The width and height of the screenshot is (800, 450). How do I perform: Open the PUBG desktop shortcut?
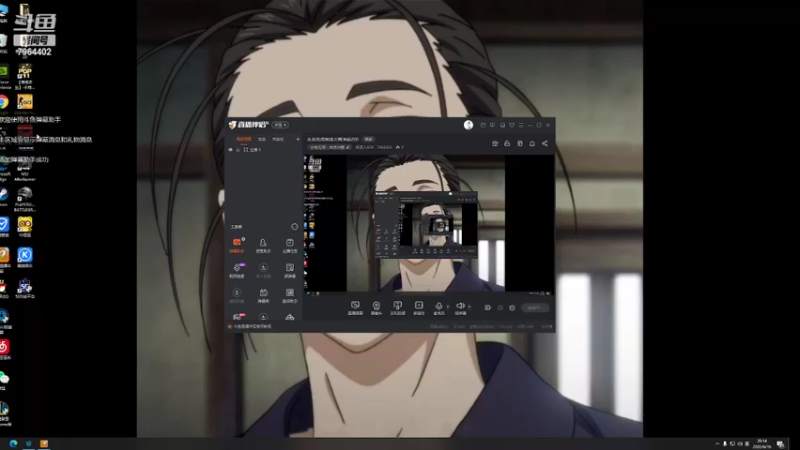(x=24, y=199)
